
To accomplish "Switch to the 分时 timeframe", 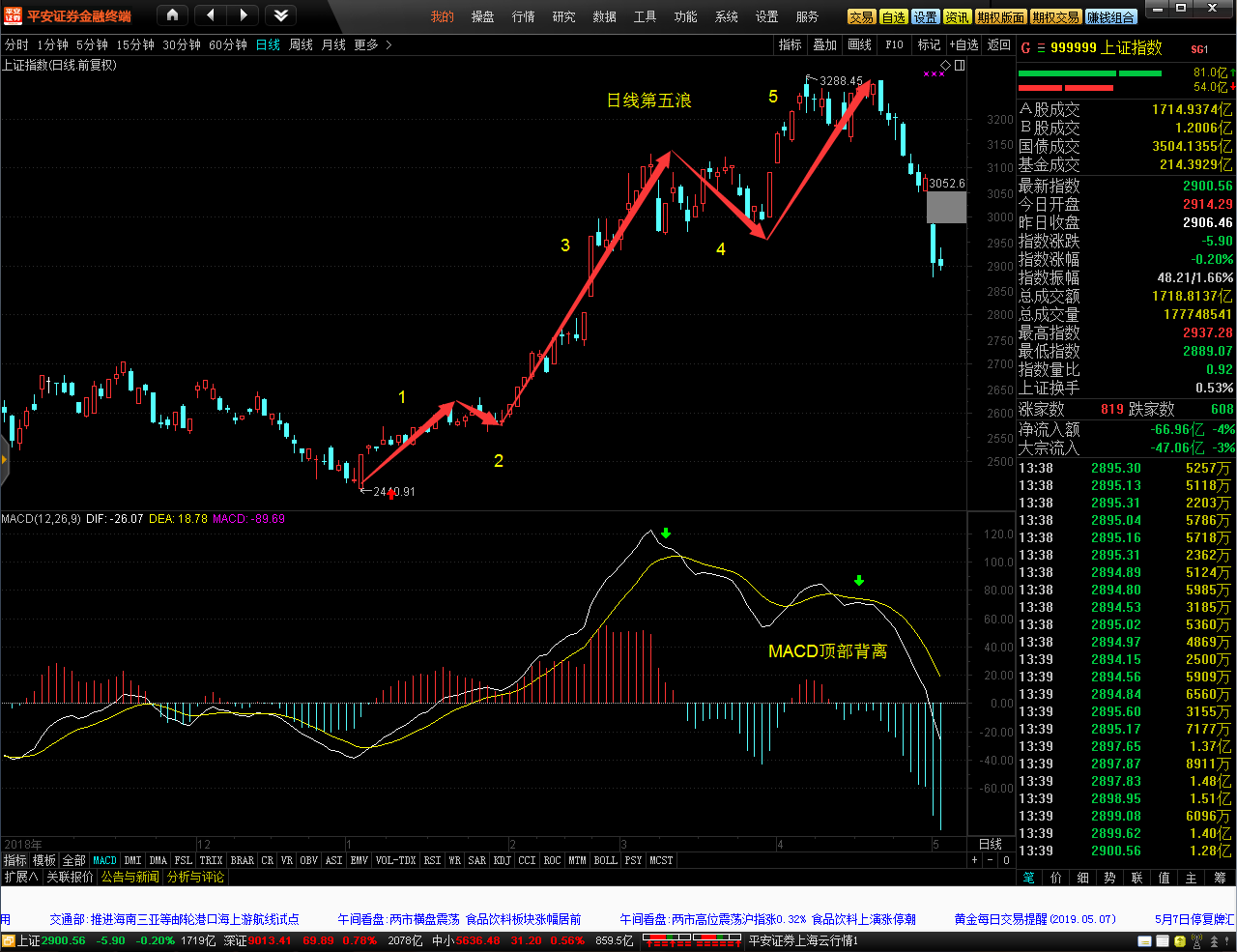I will pos(16,45).
